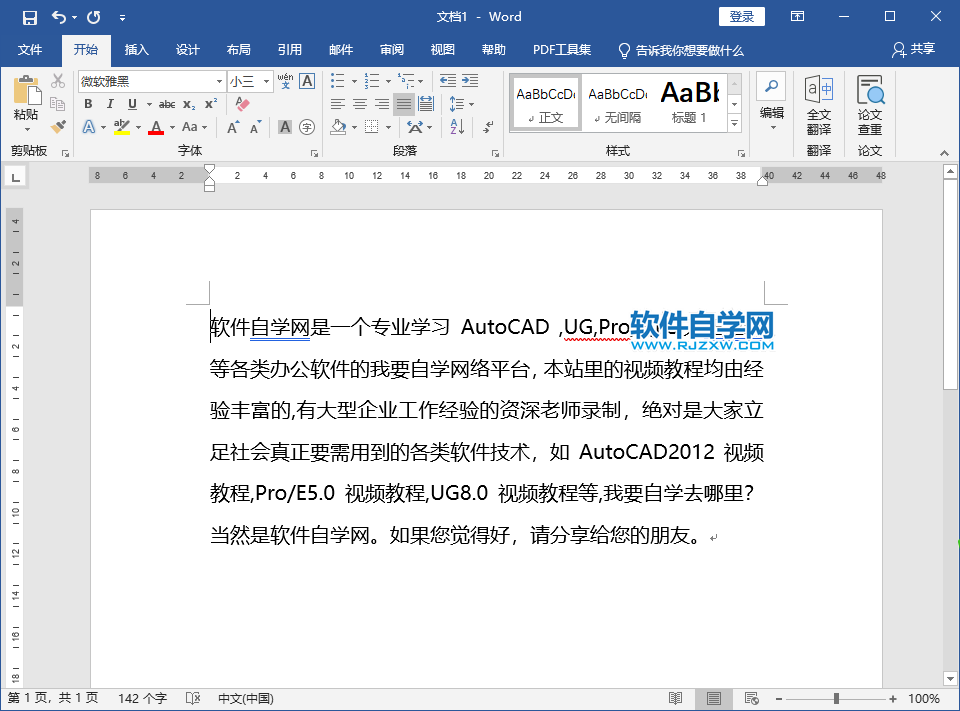Expand the styles gallery more arrow
This screenshot has width=960, height=711.
click(735, 124)
